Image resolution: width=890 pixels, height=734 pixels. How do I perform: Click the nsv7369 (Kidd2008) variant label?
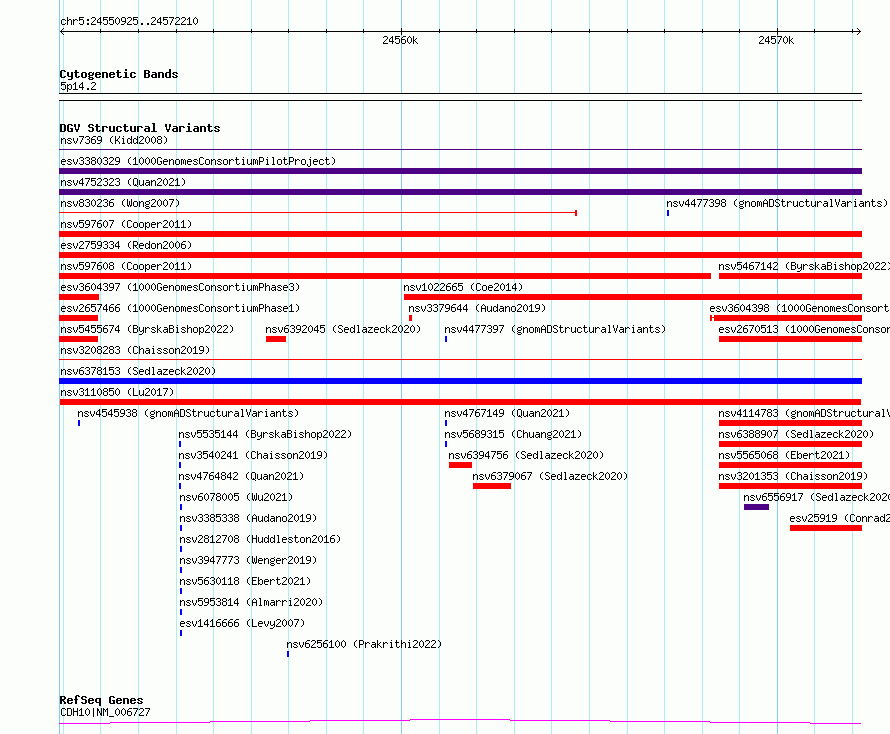click(114, 140)
